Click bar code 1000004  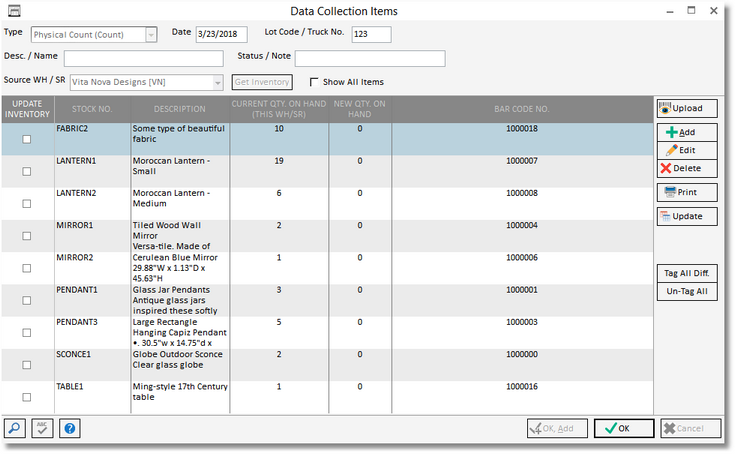pyautogui.click(x=522, y=225)
